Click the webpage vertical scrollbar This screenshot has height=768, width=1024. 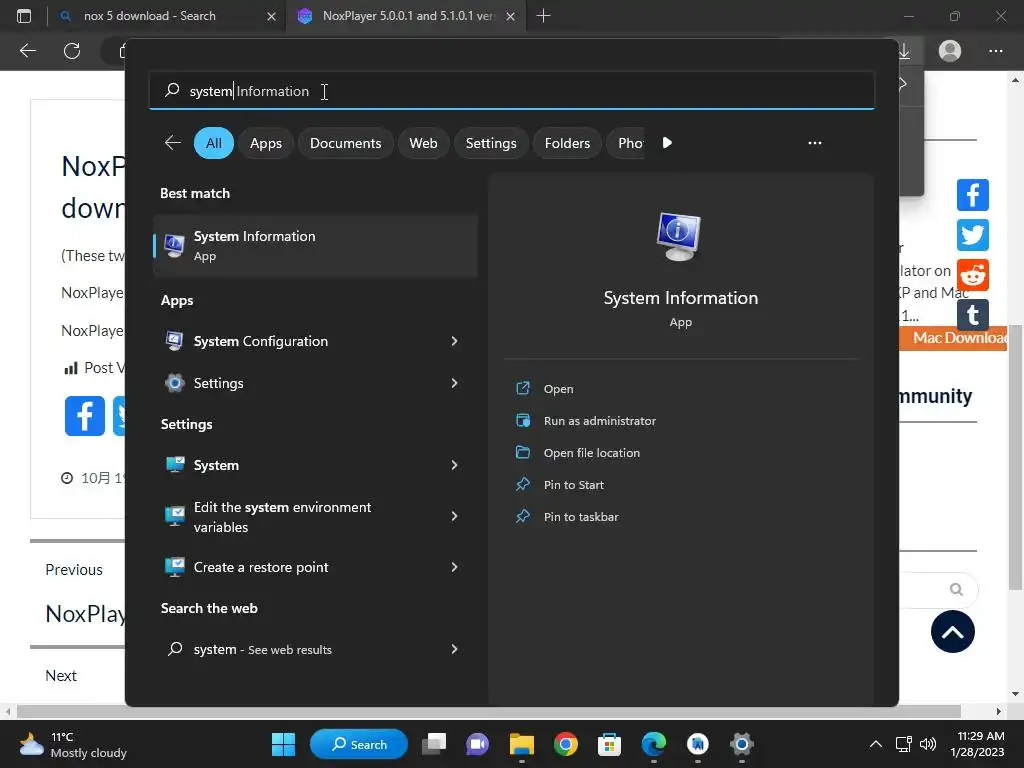(1015, 457)
